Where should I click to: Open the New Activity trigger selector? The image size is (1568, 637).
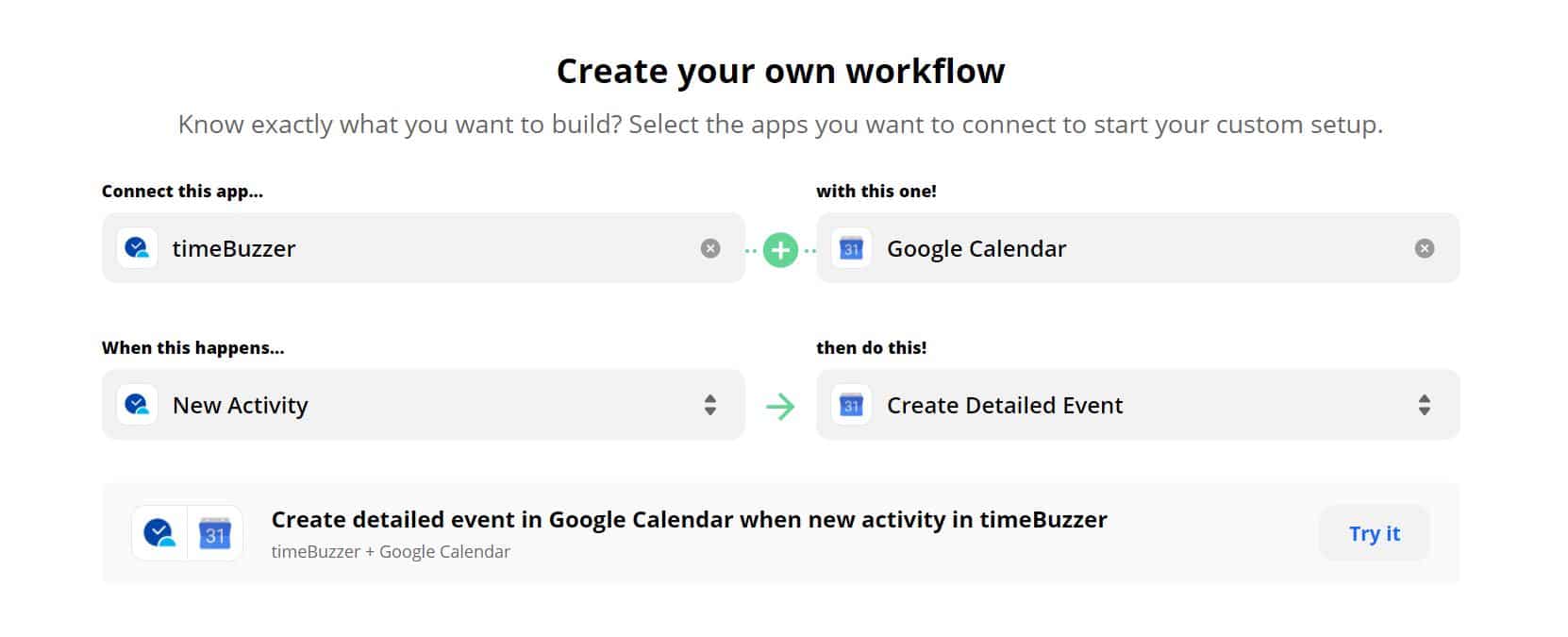pyautogui.click(x=424, y=404)
